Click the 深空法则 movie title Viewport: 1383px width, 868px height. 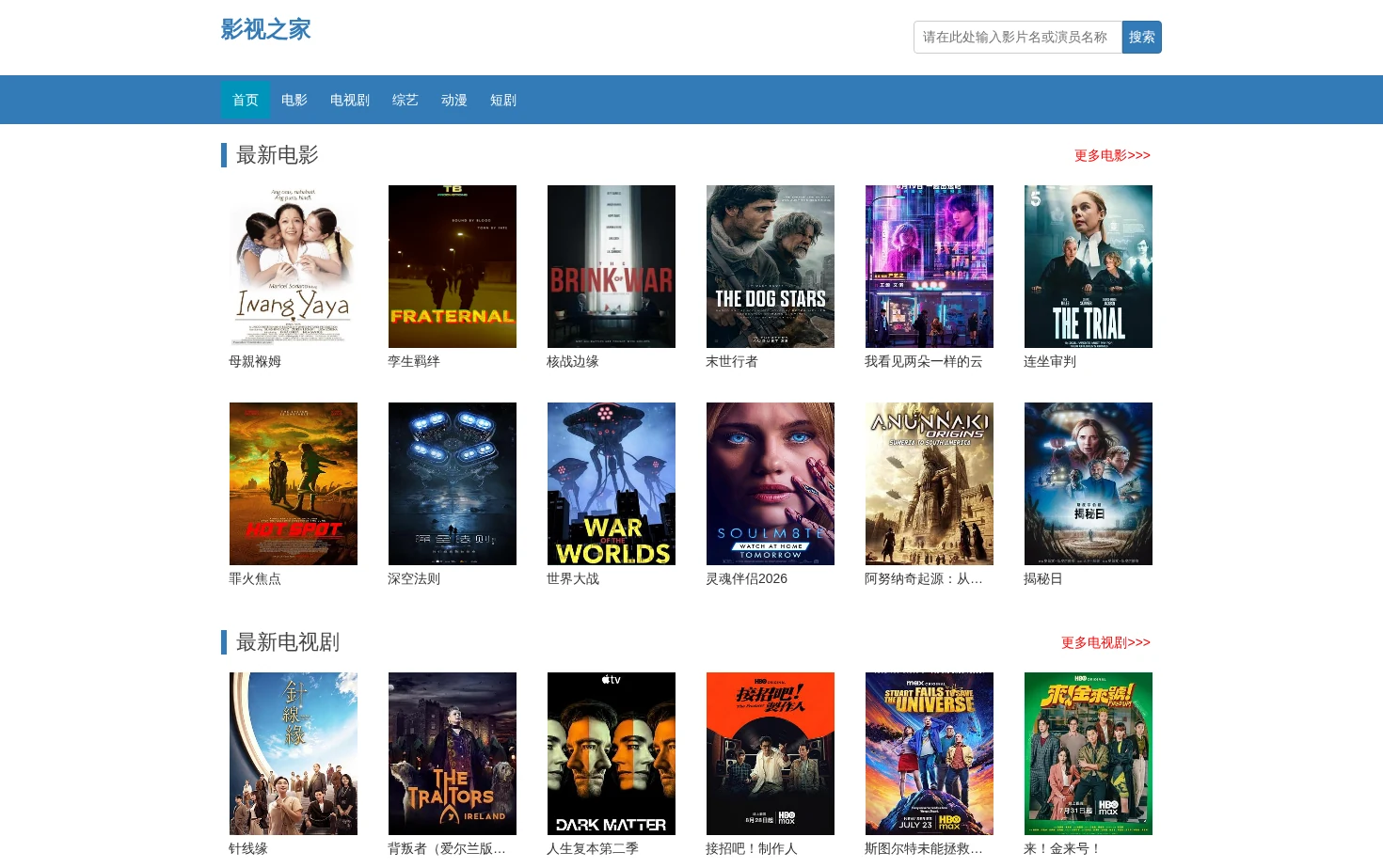click(x=414, y=578)
